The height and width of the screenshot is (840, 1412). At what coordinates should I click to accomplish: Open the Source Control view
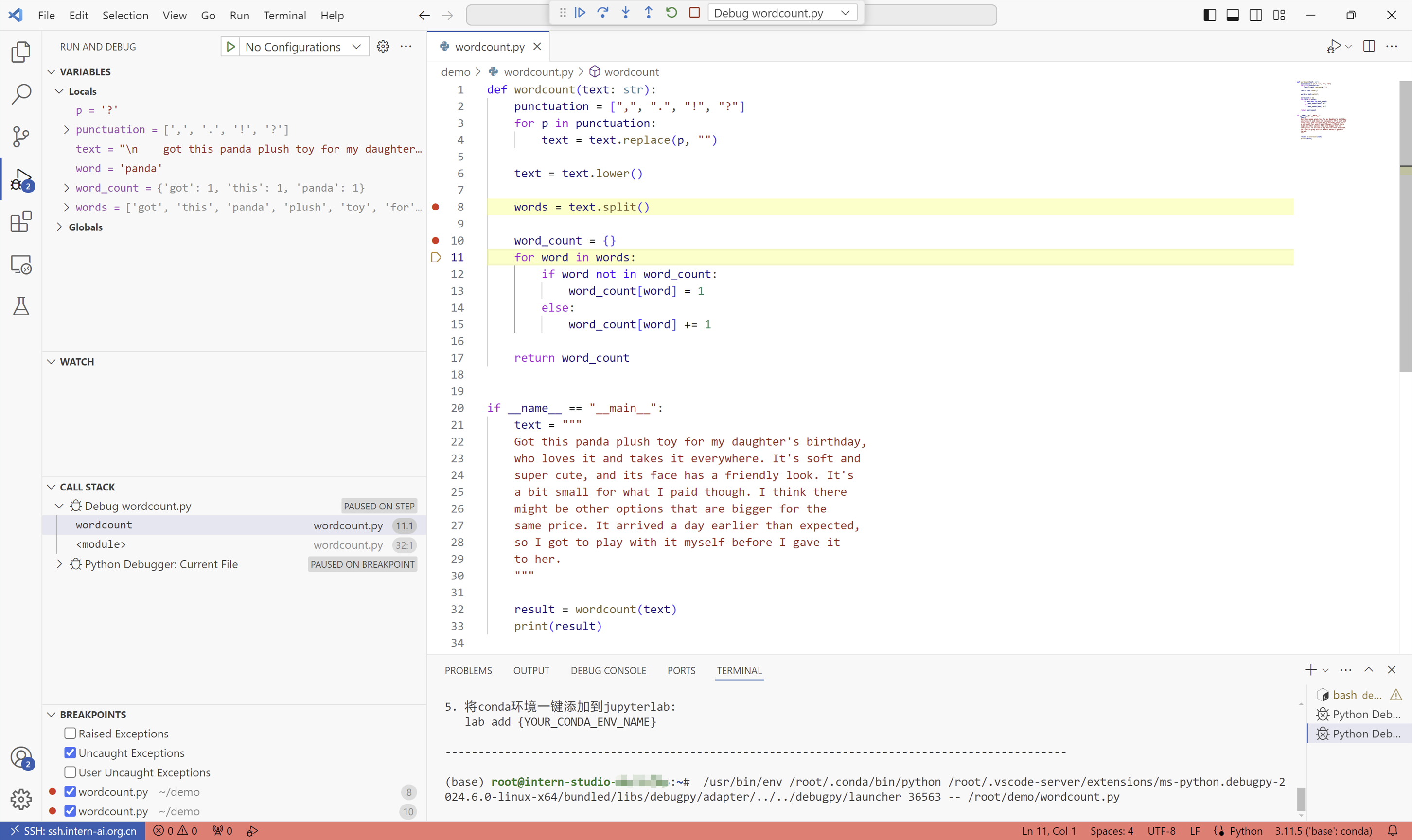click(x=21, y=137)
